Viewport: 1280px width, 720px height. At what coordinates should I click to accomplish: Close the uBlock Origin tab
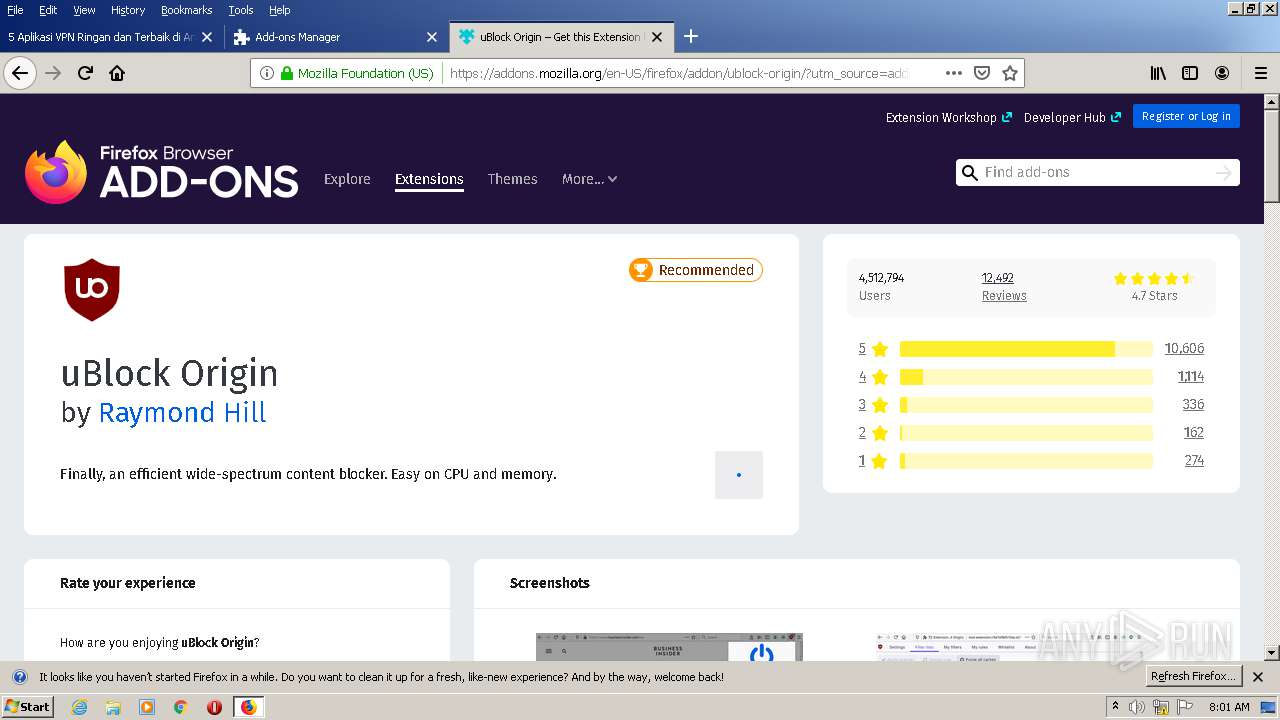click(657, 37)
